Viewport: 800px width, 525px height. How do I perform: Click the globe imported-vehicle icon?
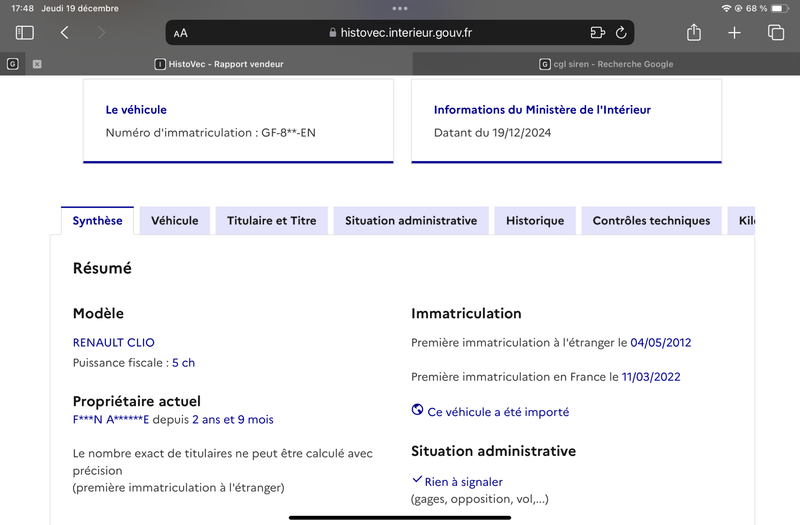417,410
